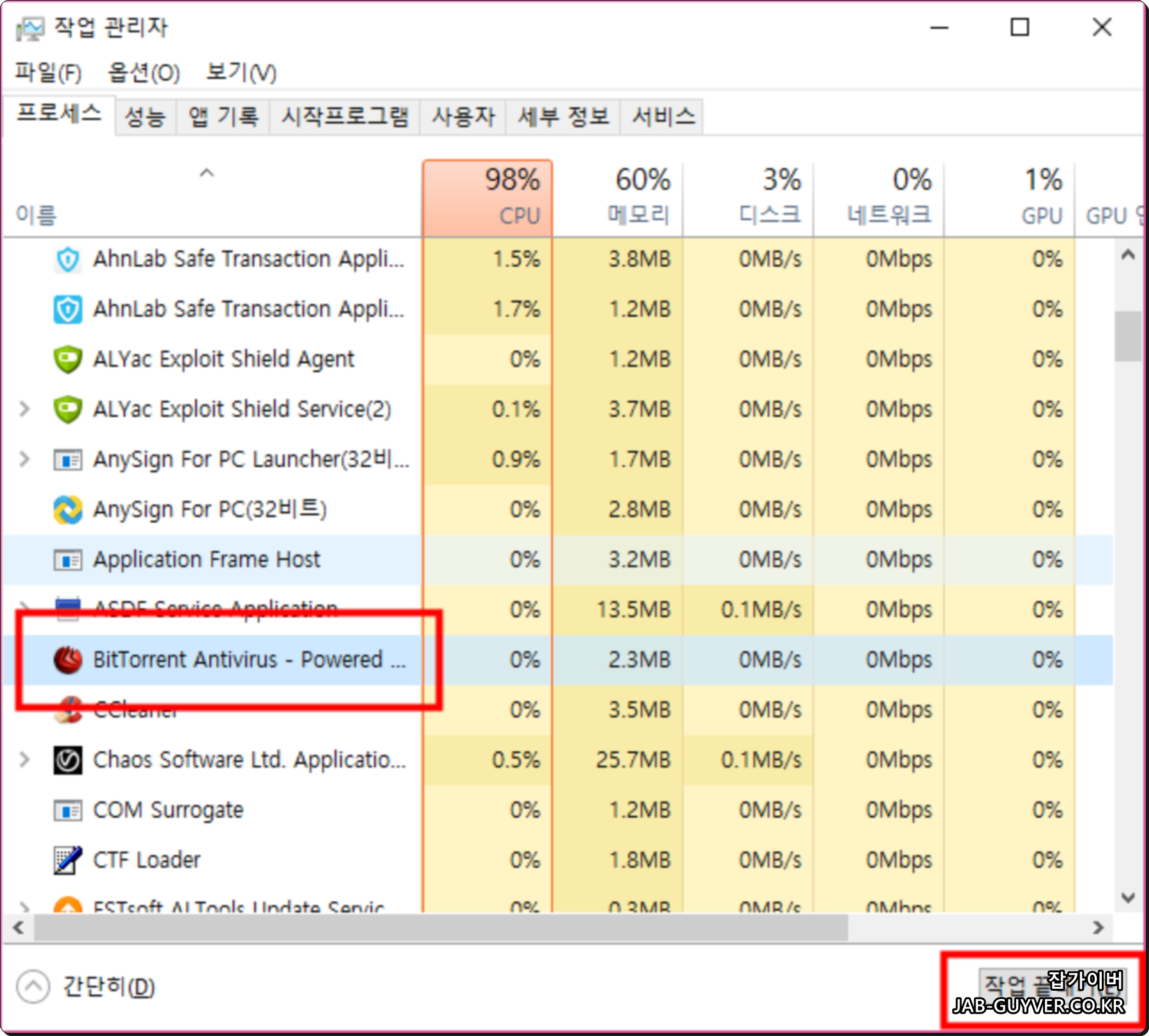Select the 프로세스 tab

click(59, 115)
